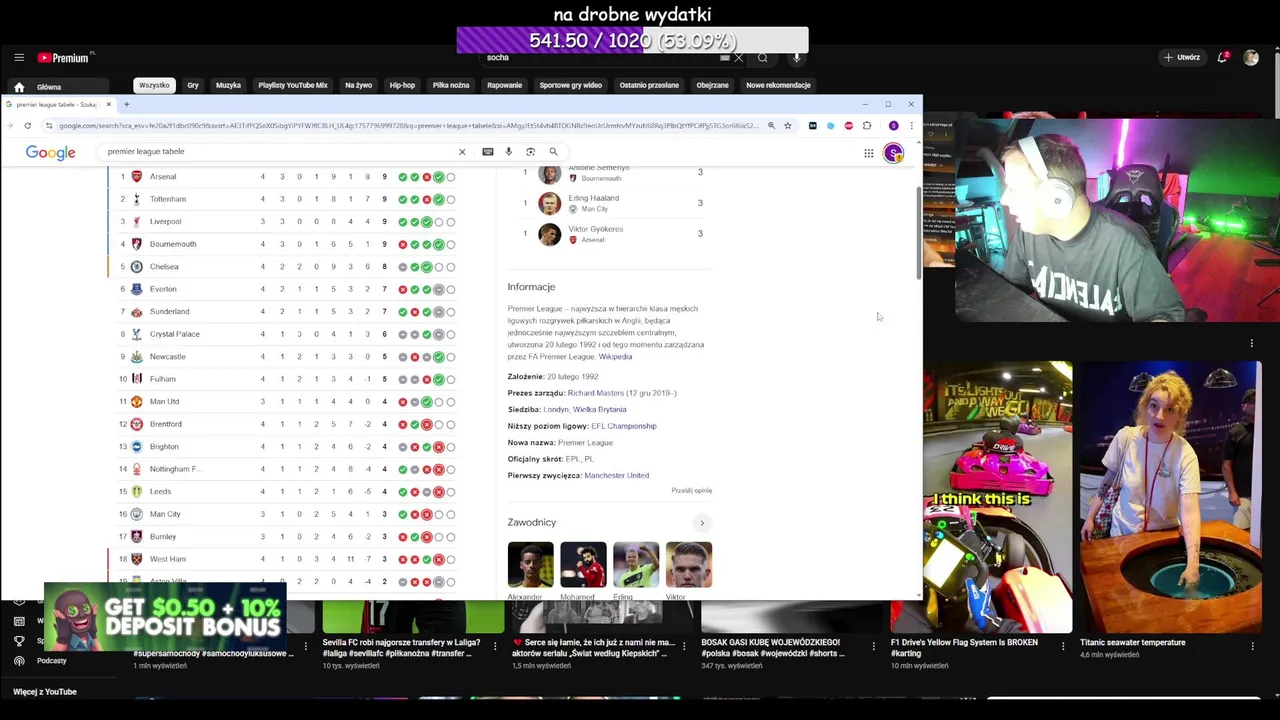Screen dimensions: 1280x720
Task: Follow the Wikipedia link
Action: (x=615, y=357)
